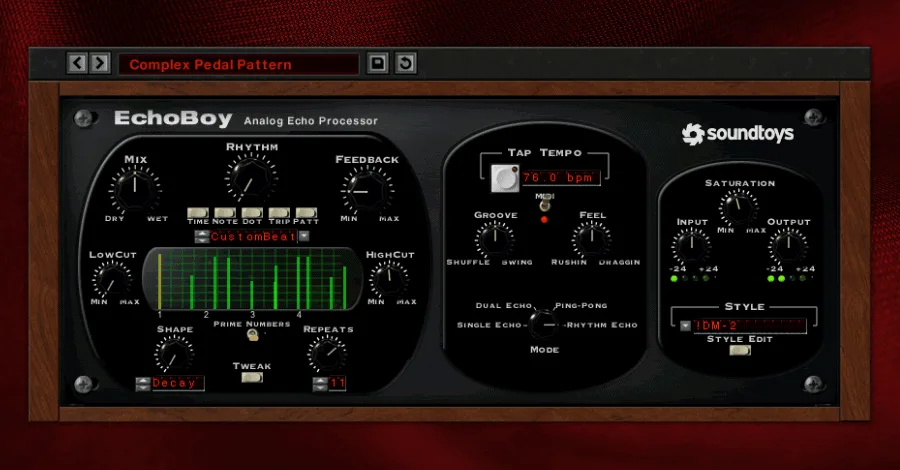The image size is (900, 470).
Task: Select the Dot rhythm button
Action: [x=252, y=213]
